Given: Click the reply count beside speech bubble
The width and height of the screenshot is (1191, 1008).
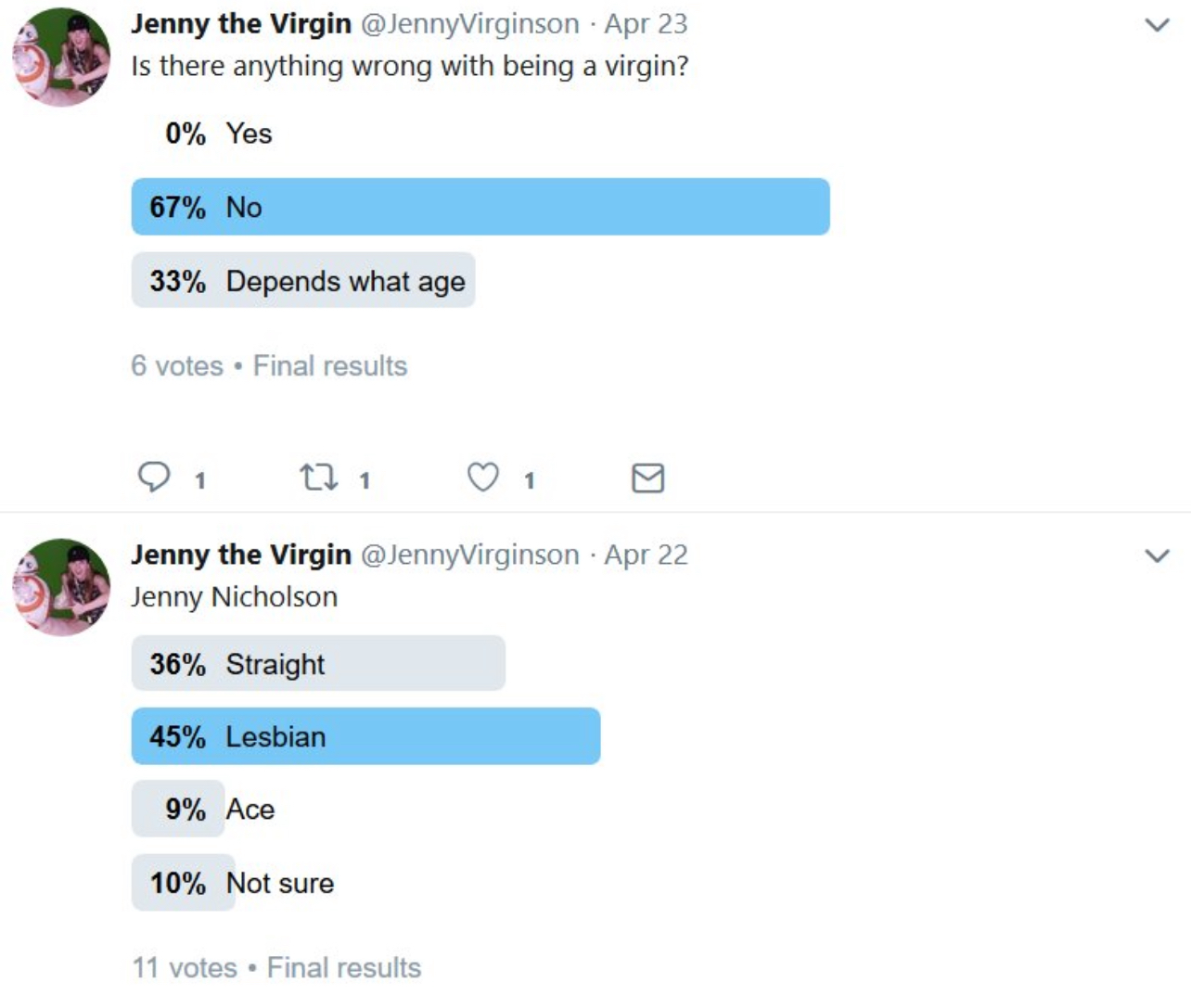Looking at the screenshot, I should (199, 480).
